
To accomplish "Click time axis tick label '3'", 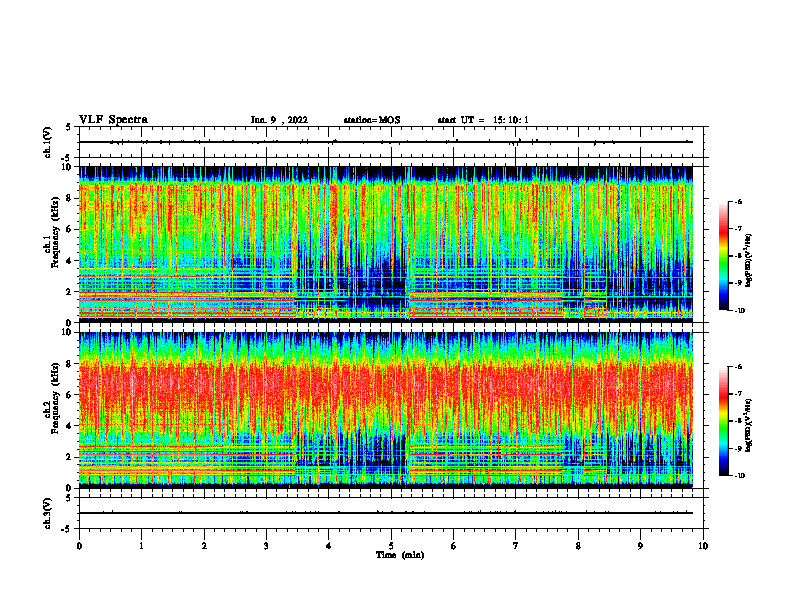I will (x=266, y=546).
